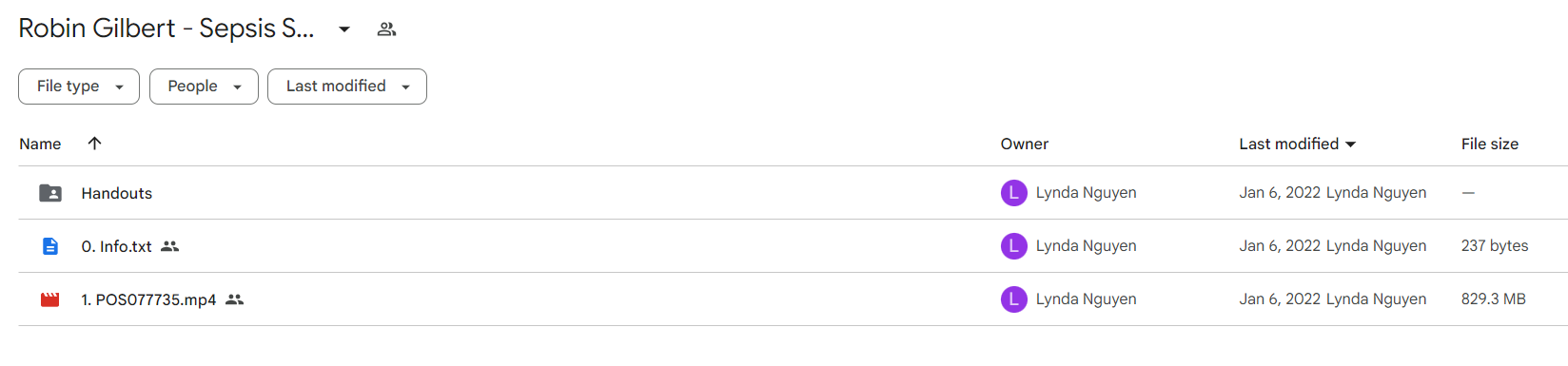Expand the People filter
1568x366 pixels.
coord(204,87)
